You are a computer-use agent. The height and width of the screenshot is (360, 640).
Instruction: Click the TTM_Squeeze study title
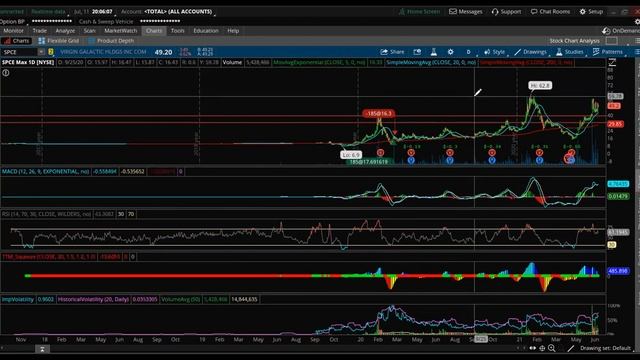tap(49, 257)
